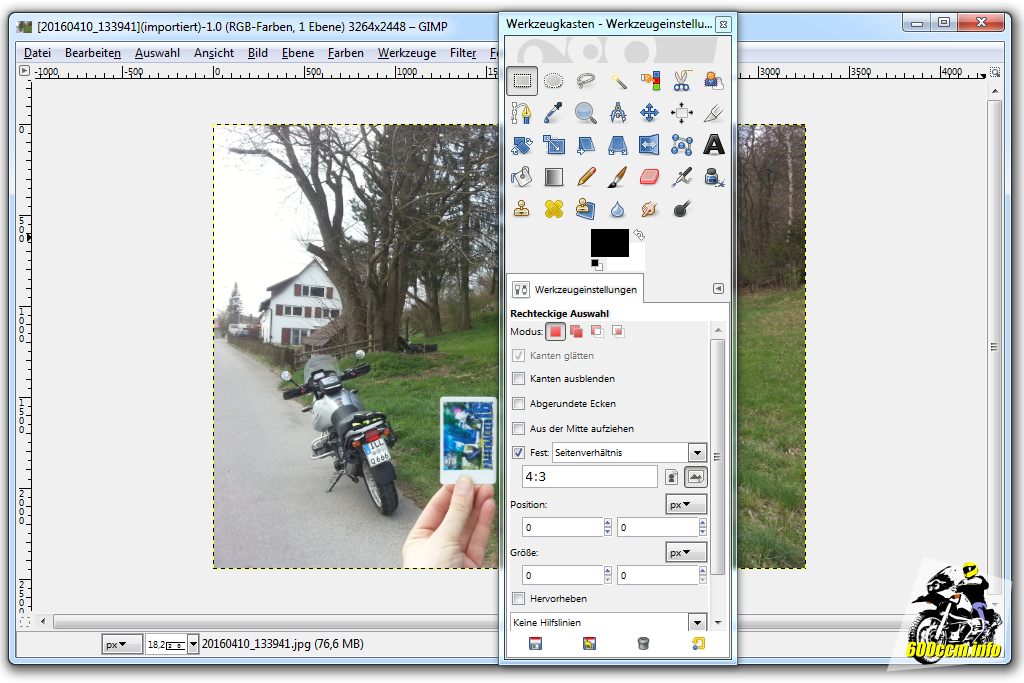The image size is (1024, 683).
Task: Open the Seitenverhältnis dropdown
Action: coord(697,453)
